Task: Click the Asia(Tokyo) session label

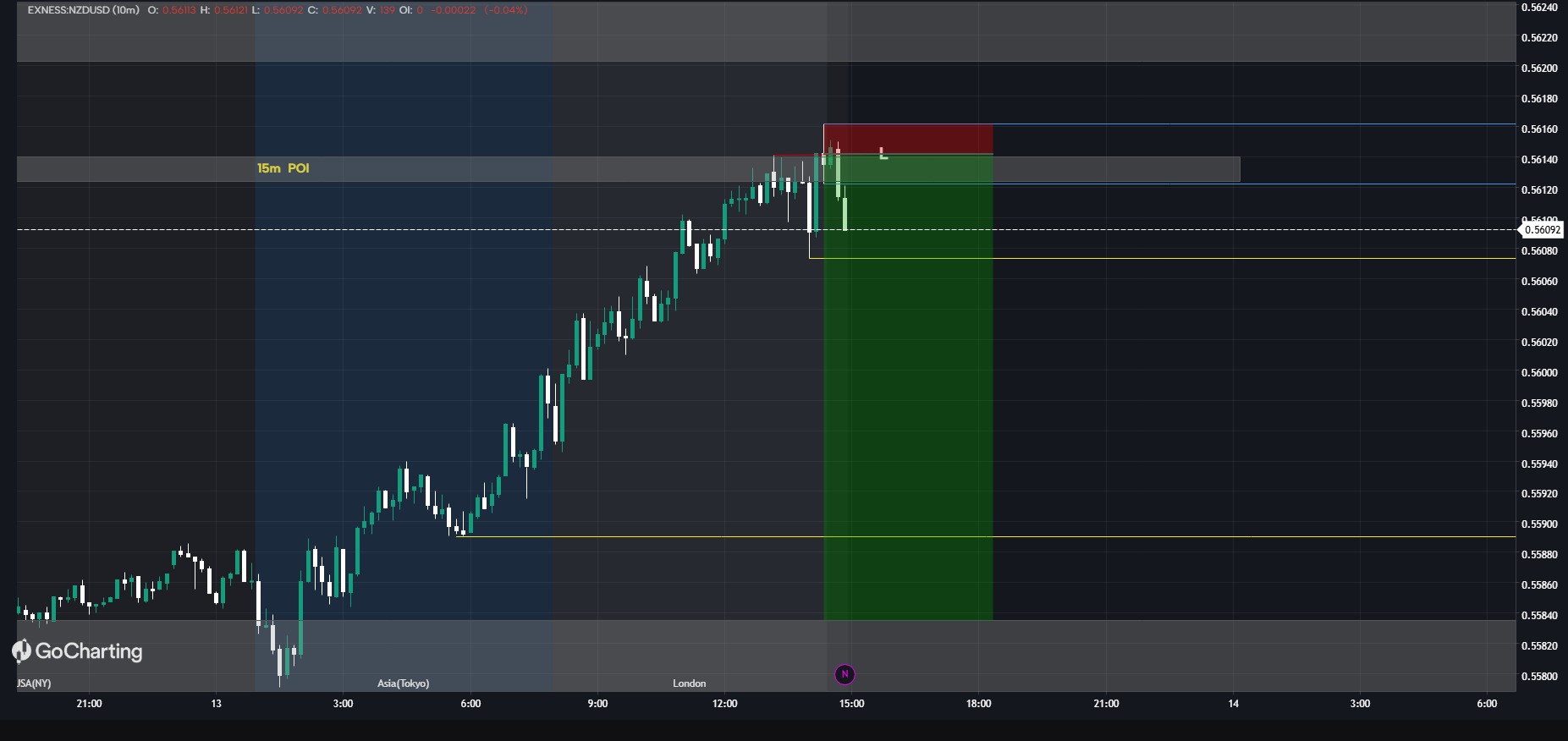Action: click(x=403, y=683)
